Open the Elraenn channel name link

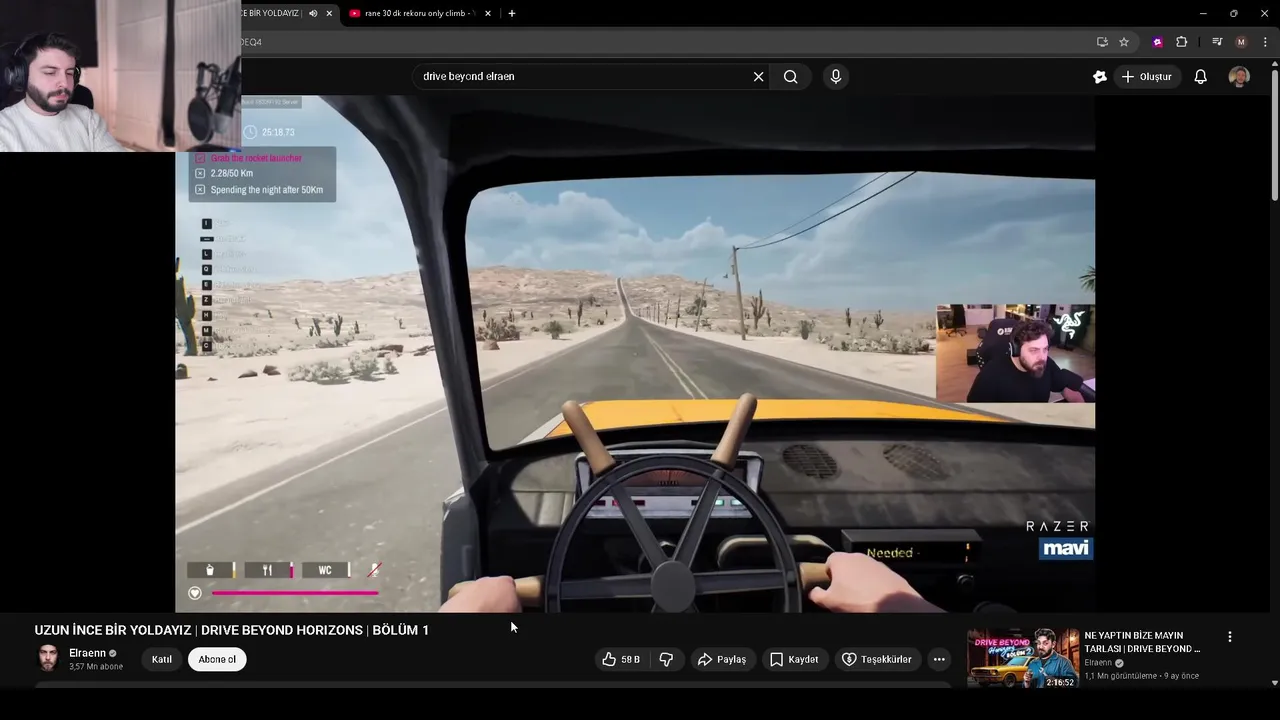pos(87,653)
